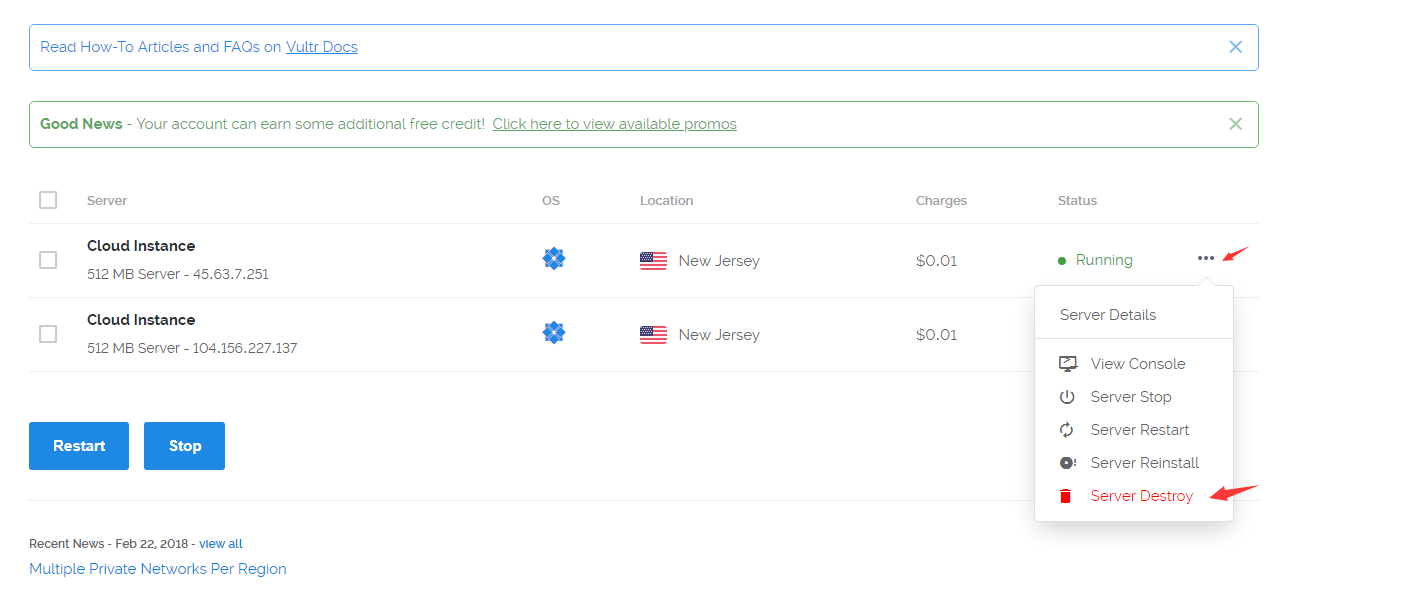This screenshot has width=1409, height=615.
Task: Open the three-dot menu for the first server
Action: point(1206,258)
